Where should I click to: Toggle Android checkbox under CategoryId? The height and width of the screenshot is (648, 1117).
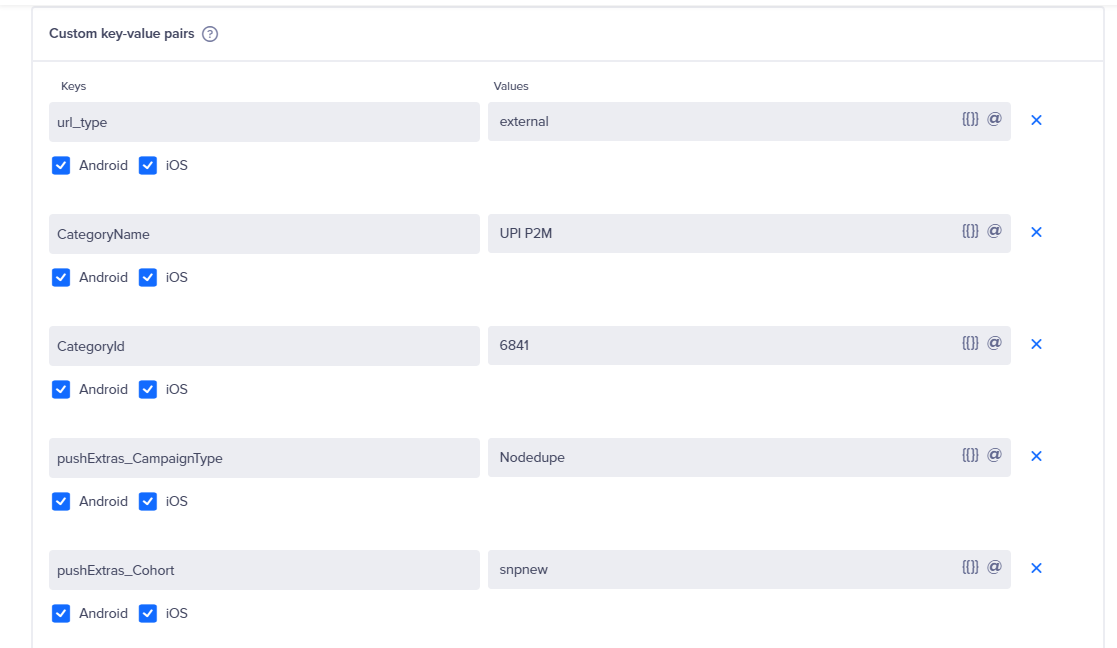pos(61,390)
